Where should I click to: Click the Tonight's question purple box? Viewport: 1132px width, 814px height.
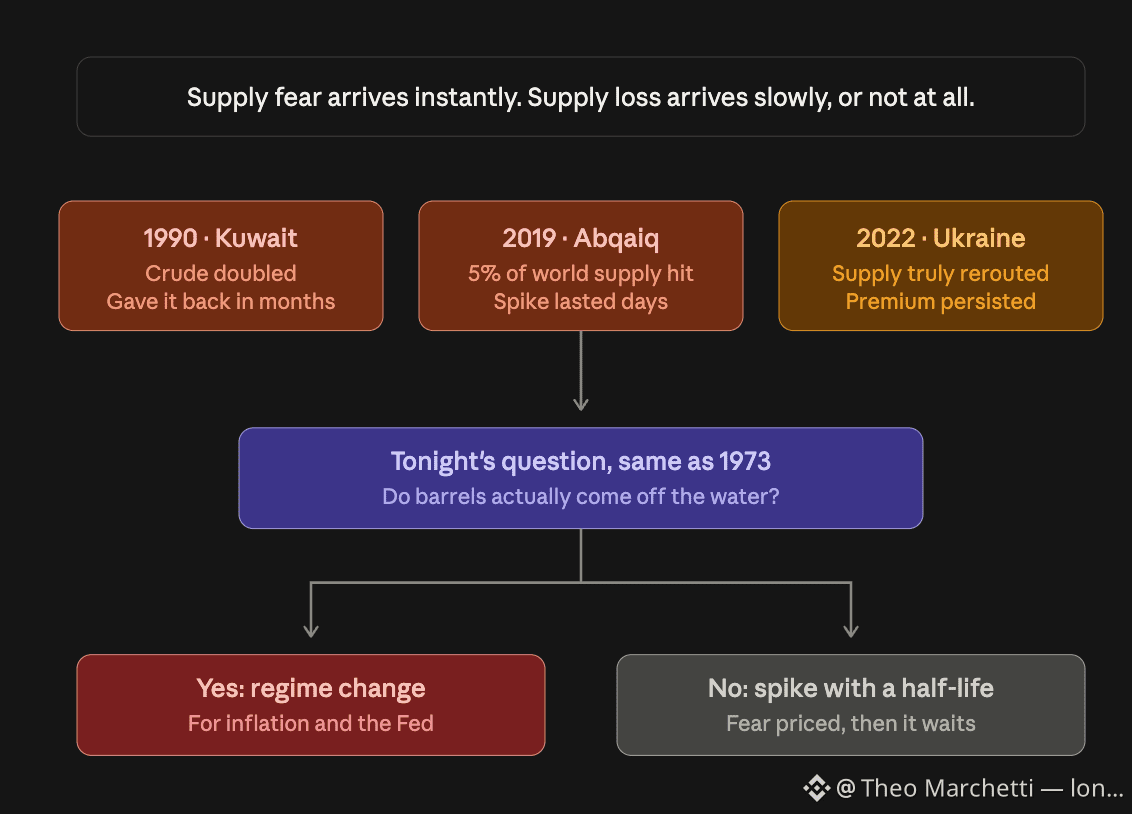click(x=580, y=478)
